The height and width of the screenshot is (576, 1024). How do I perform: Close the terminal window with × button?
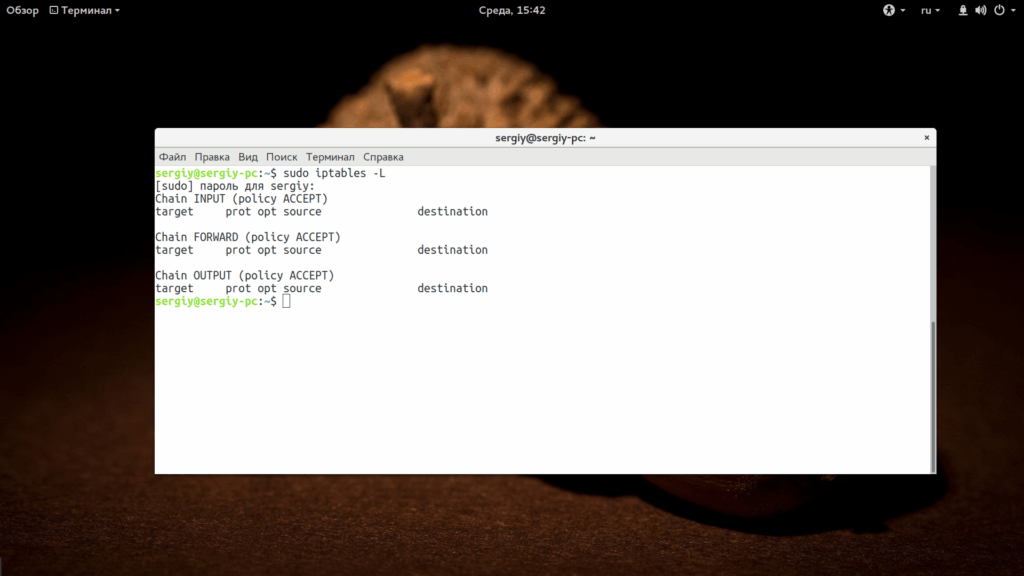(x=926, y=138)
